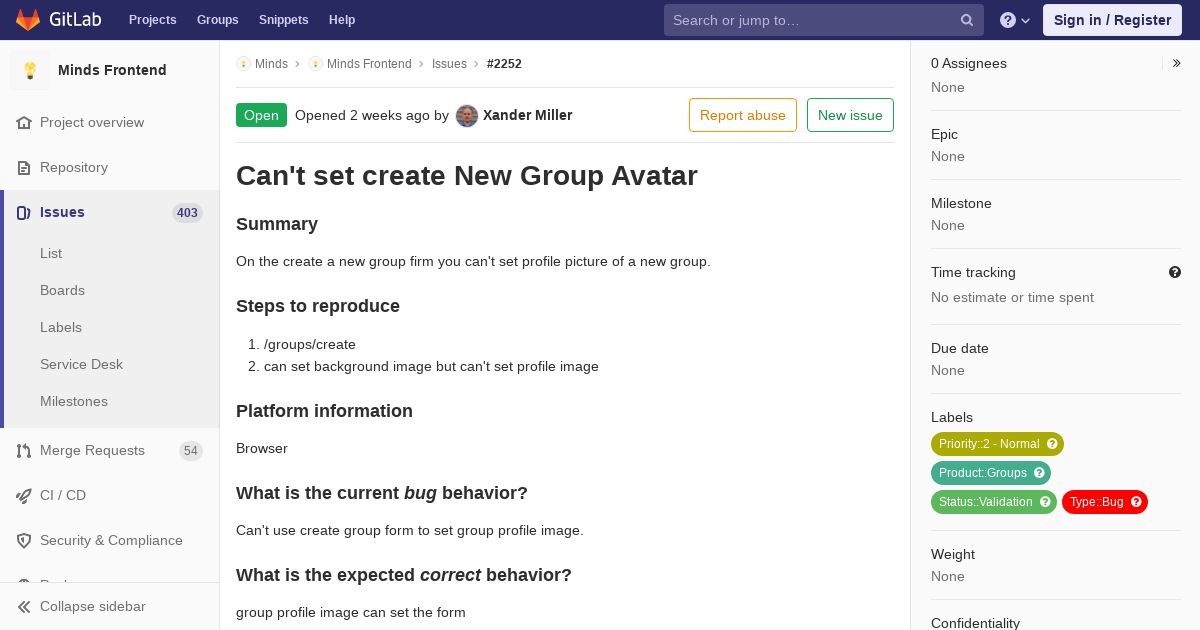
Task: Click the Collapse sidebar double-chevron icon
Action: coord(24,607)
